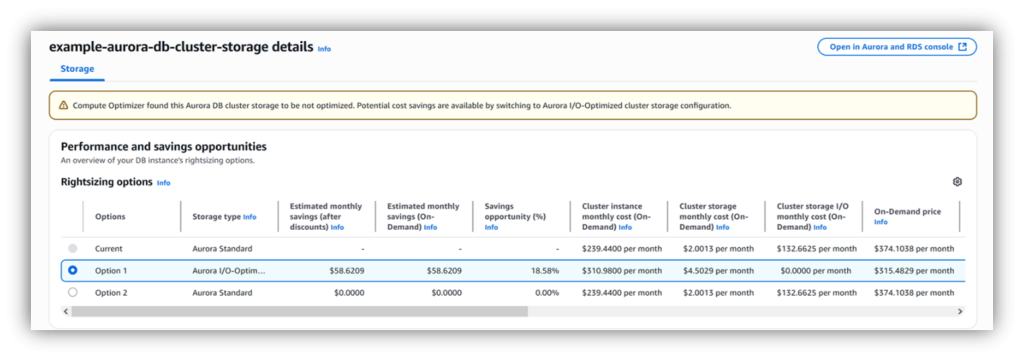Image resolution: width=1024 pixels, height=361 pixels.
Task: Click the warning triangle icon in the alert
Action: pos(63,105)
